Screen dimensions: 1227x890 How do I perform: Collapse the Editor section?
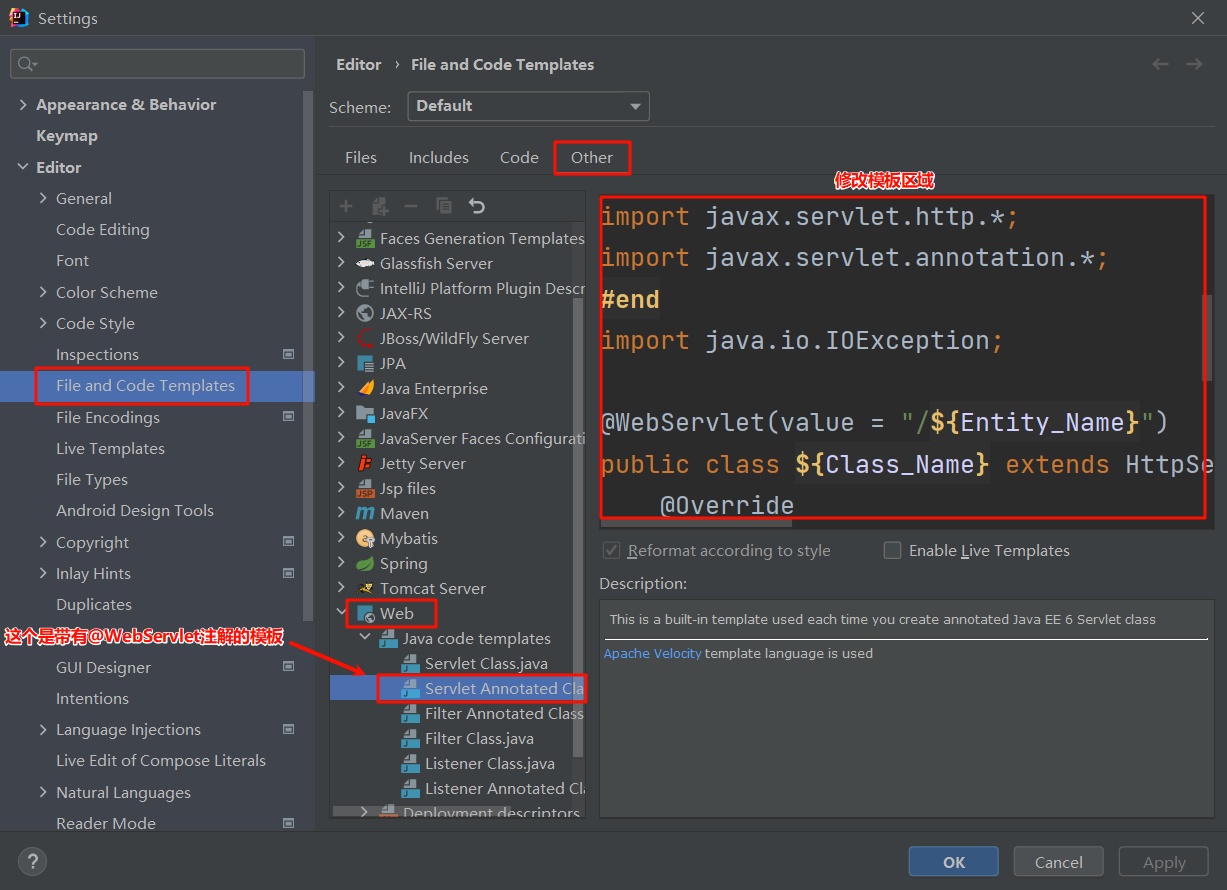pos(23,167)
